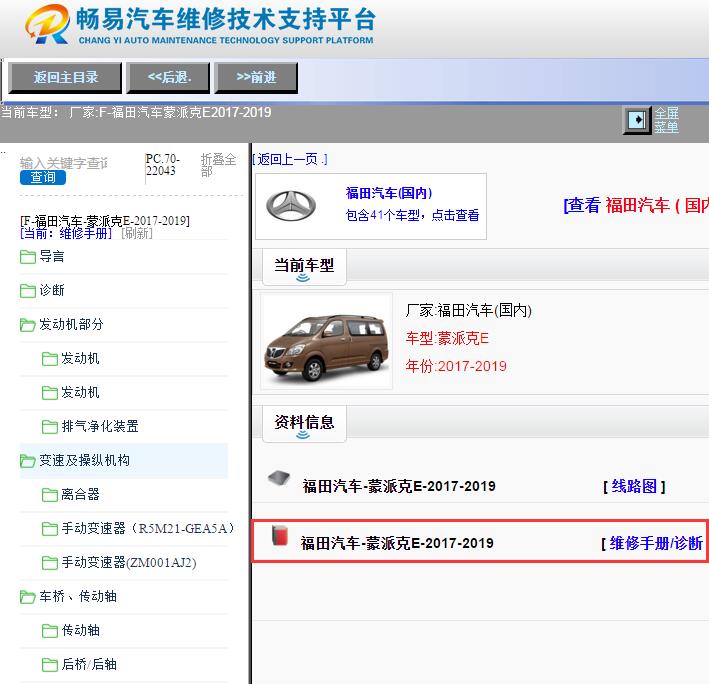Image resolution: width=709 pixels, height=684 pixels.
Task: Select 手动变速器（R5M21-GEA5A）label
Action: click(x=149, y=528)
